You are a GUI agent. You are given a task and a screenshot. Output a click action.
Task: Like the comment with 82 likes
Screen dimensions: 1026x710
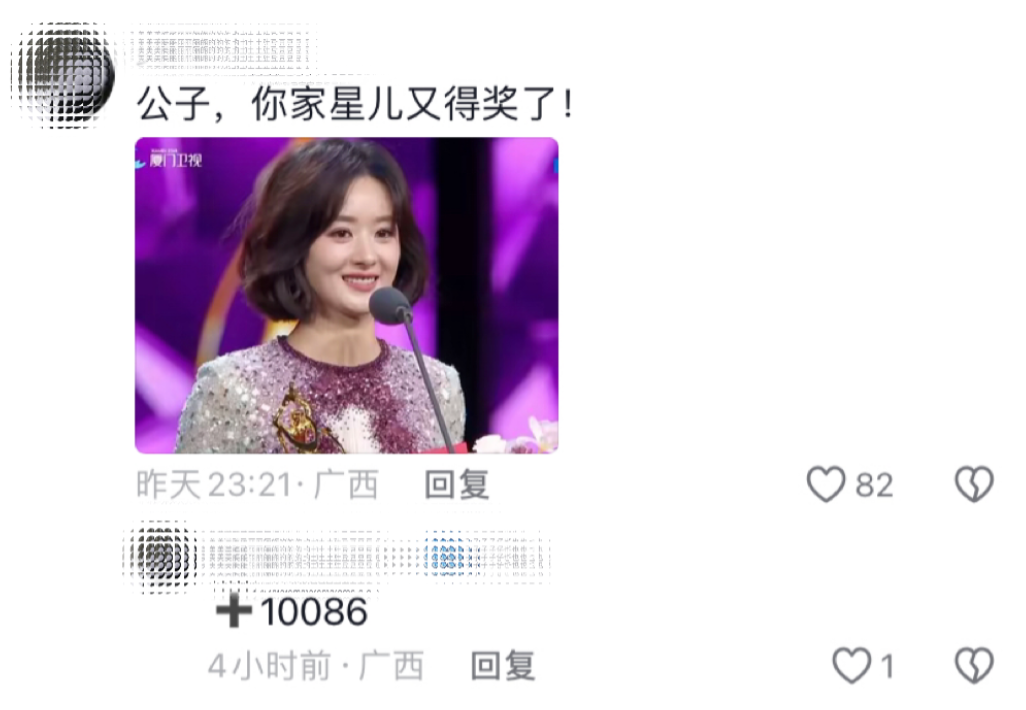pos(826,484)
